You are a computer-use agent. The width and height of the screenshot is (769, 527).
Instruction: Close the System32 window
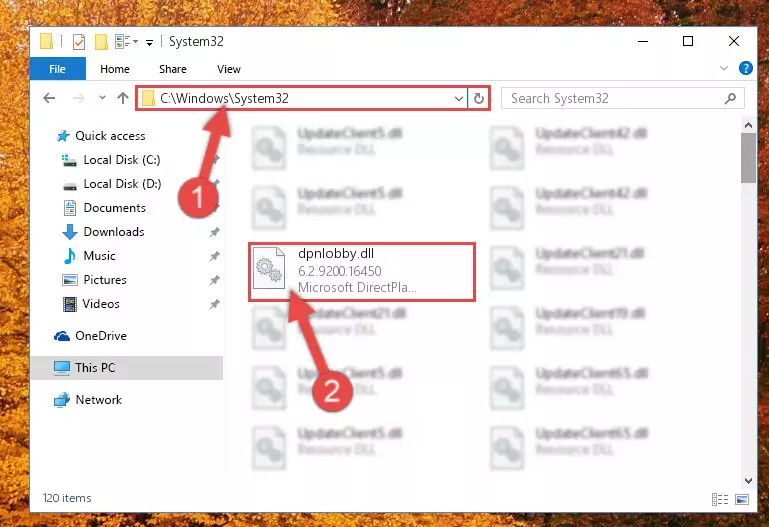click(734, 42)
